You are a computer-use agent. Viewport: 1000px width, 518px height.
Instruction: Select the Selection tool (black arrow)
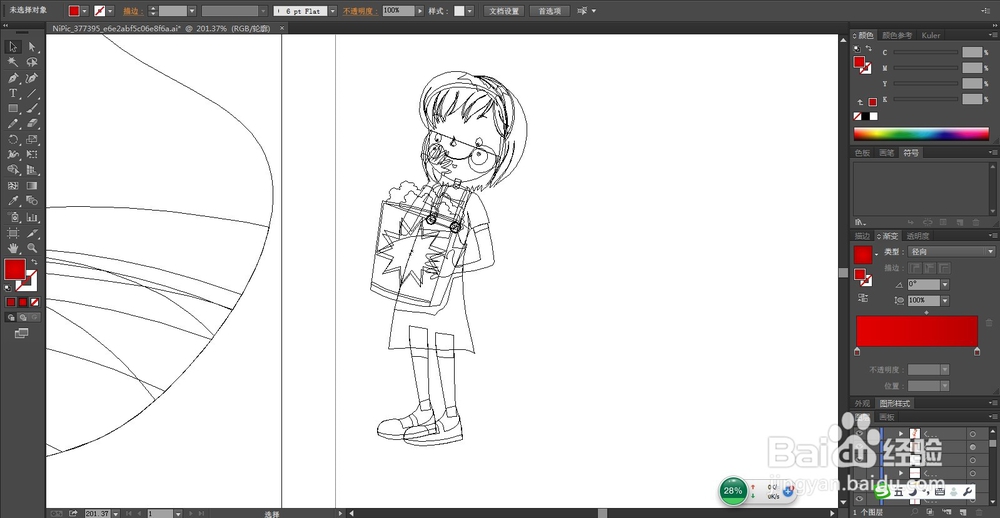coord(13,47)
